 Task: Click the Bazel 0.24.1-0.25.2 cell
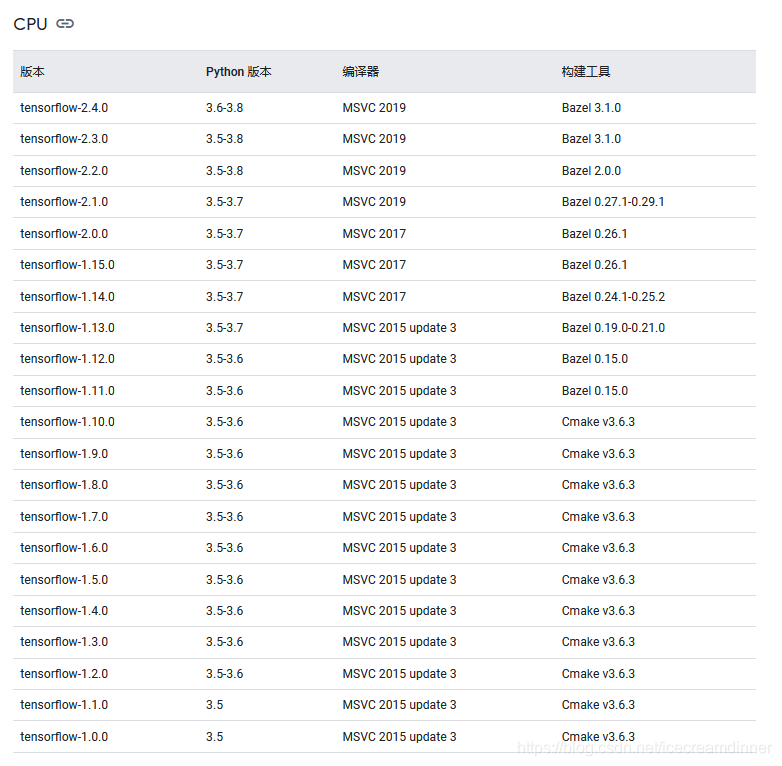coord(613,296)
